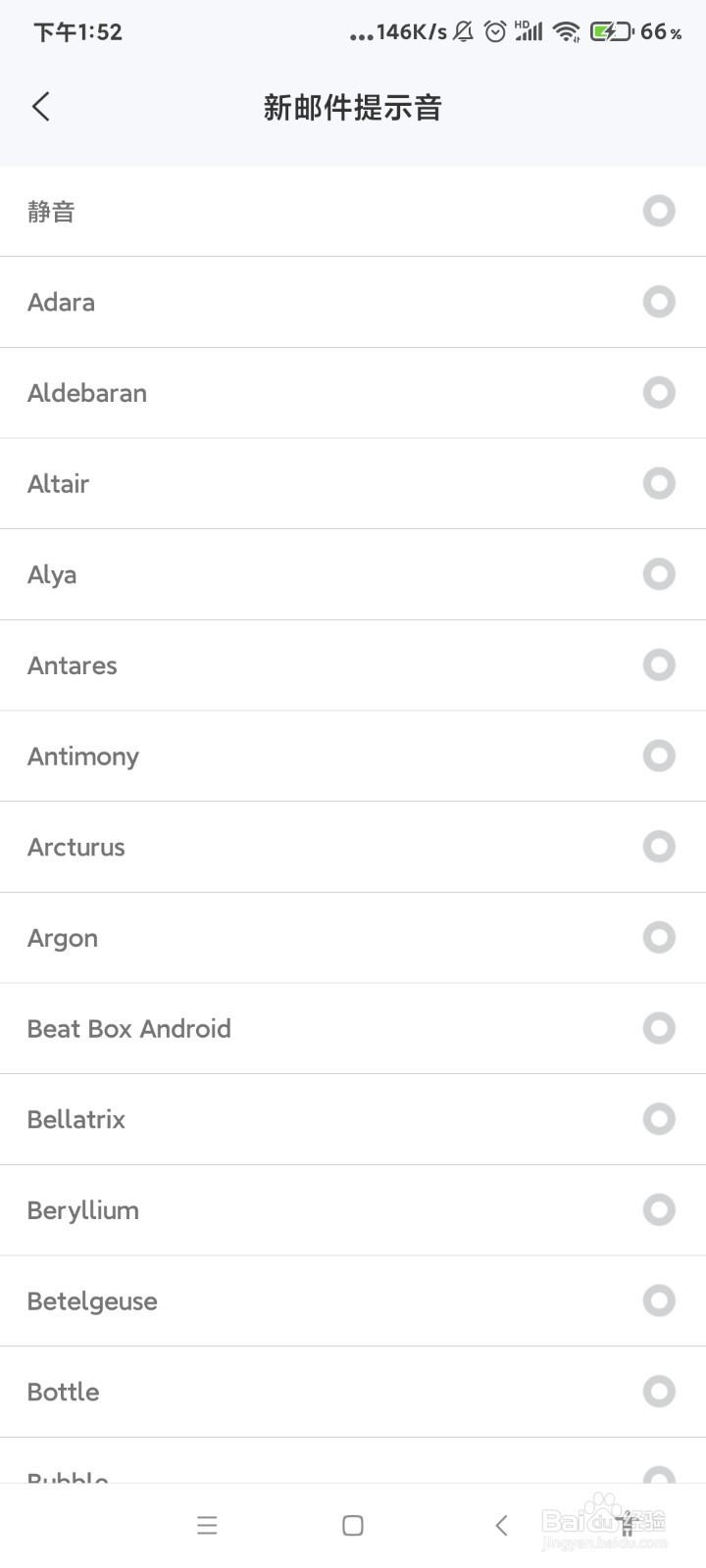Choose the Betelgeuse radio button
Image resolution: width=706 pixels, height=1568 pixels.
[659, 1300]
